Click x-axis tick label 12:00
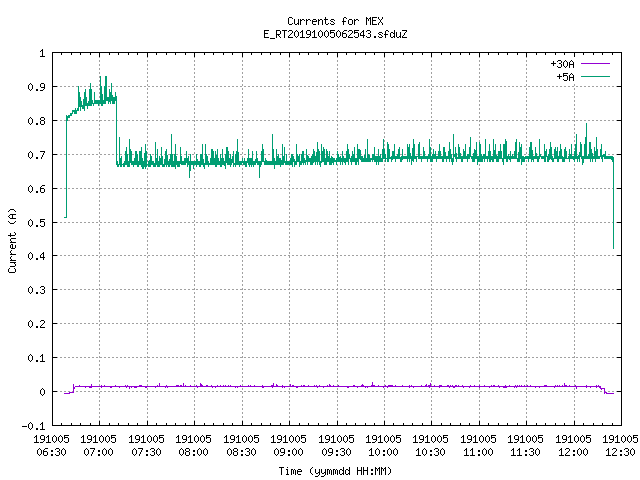This screenshot has width=640, height=480. tap(573, 452)
